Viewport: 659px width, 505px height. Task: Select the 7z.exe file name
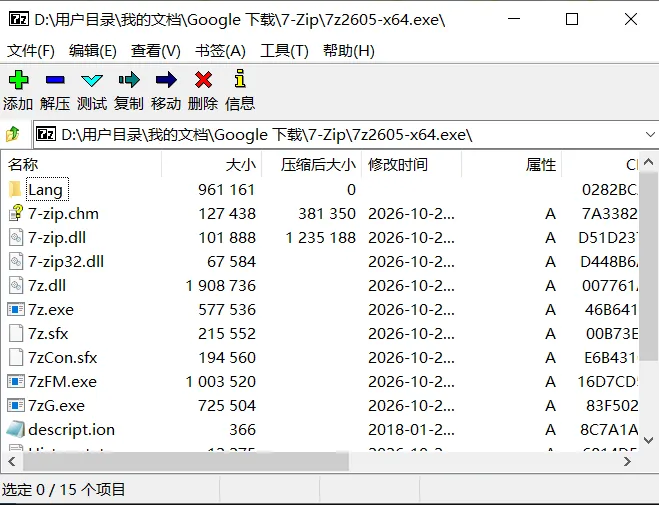(51, 310)
